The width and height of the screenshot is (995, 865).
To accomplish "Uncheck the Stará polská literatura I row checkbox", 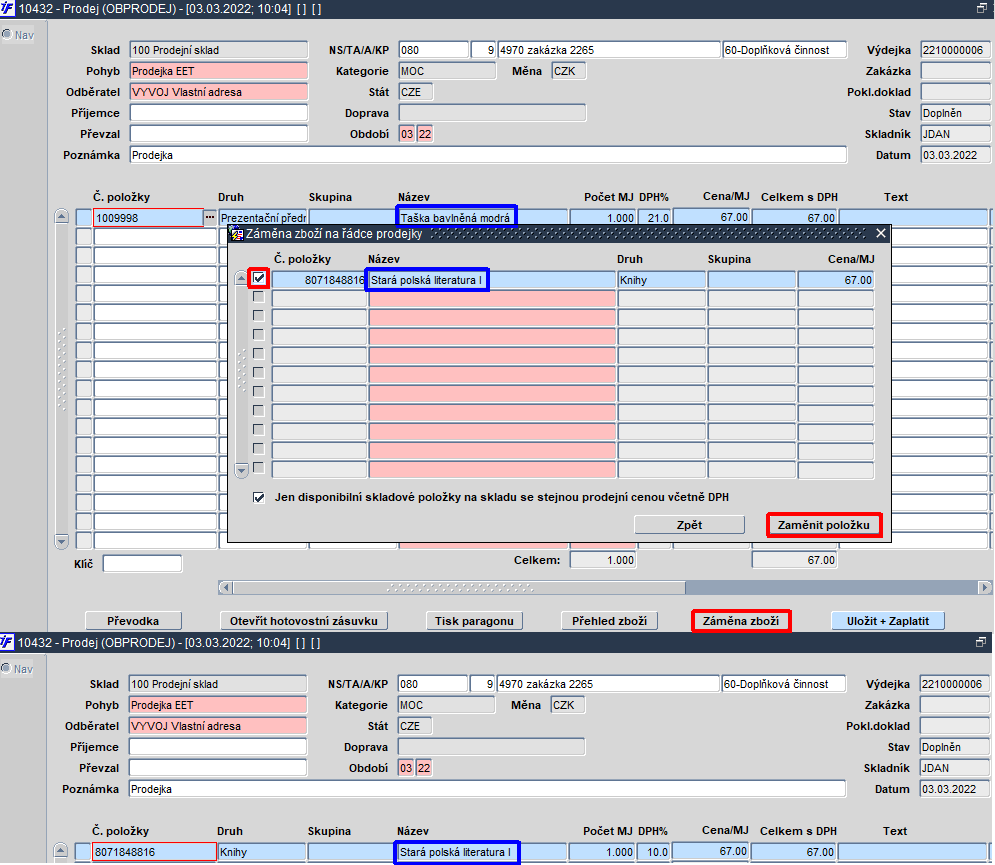I will 259,278.
